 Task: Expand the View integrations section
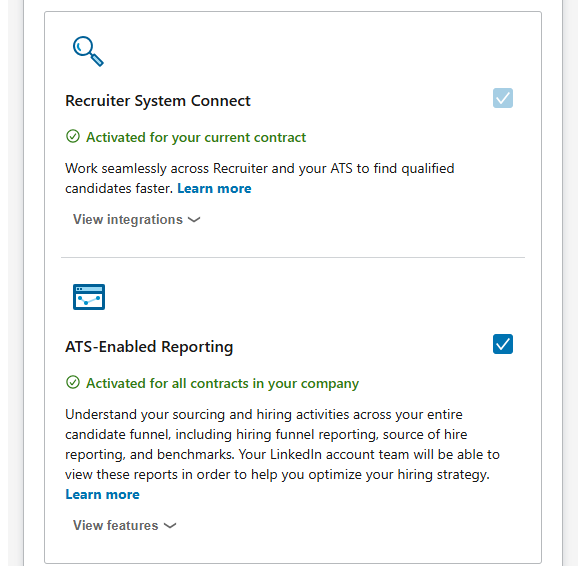tap(137, 220)
